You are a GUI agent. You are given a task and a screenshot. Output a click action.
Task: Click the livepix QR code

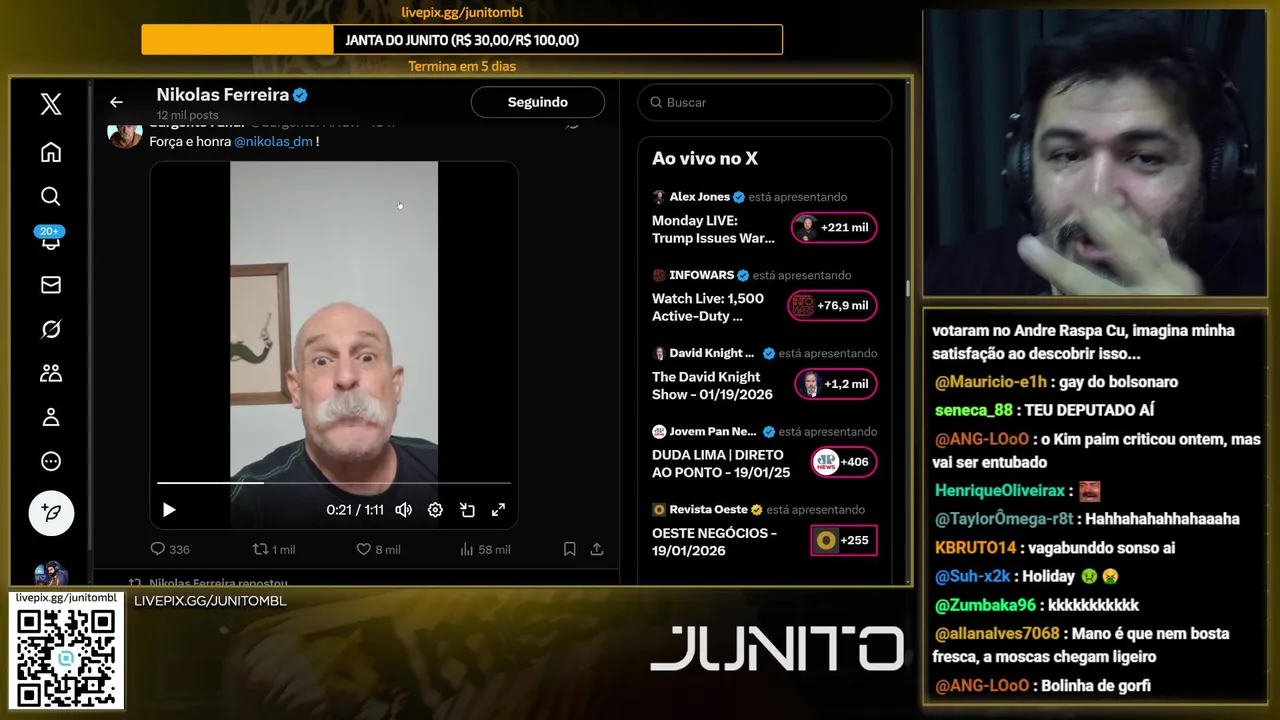click(x=66, y=657)
